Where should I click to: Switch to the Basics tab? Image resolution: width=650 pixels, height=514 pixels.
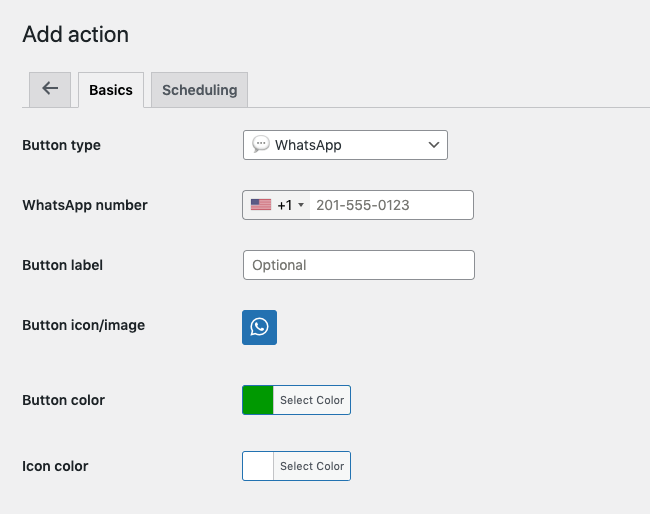pyautogui.click(x=110, y=90)
